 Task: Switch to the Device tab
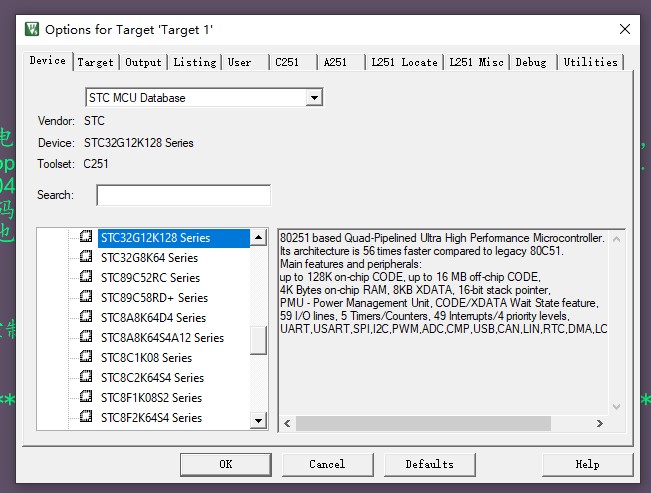coord(48,61)
